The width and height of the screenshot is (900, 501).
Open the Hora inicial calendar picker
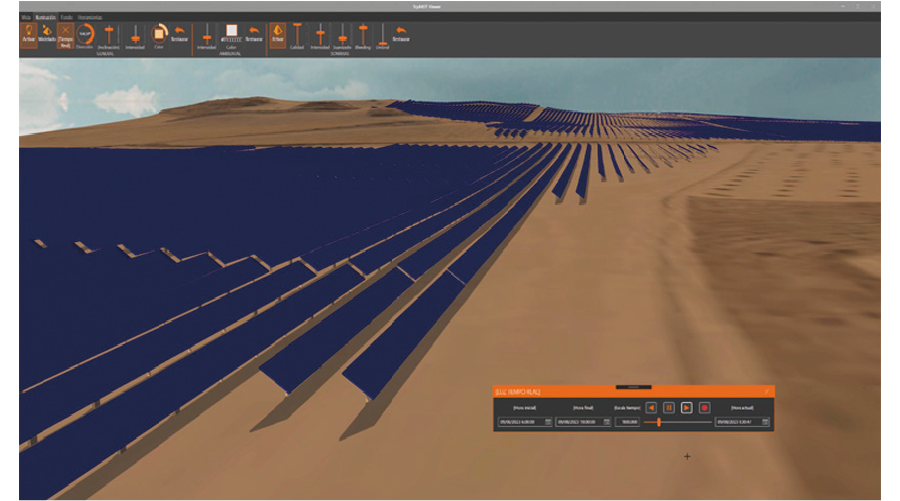pyautogui.click(x=548, y=422)
